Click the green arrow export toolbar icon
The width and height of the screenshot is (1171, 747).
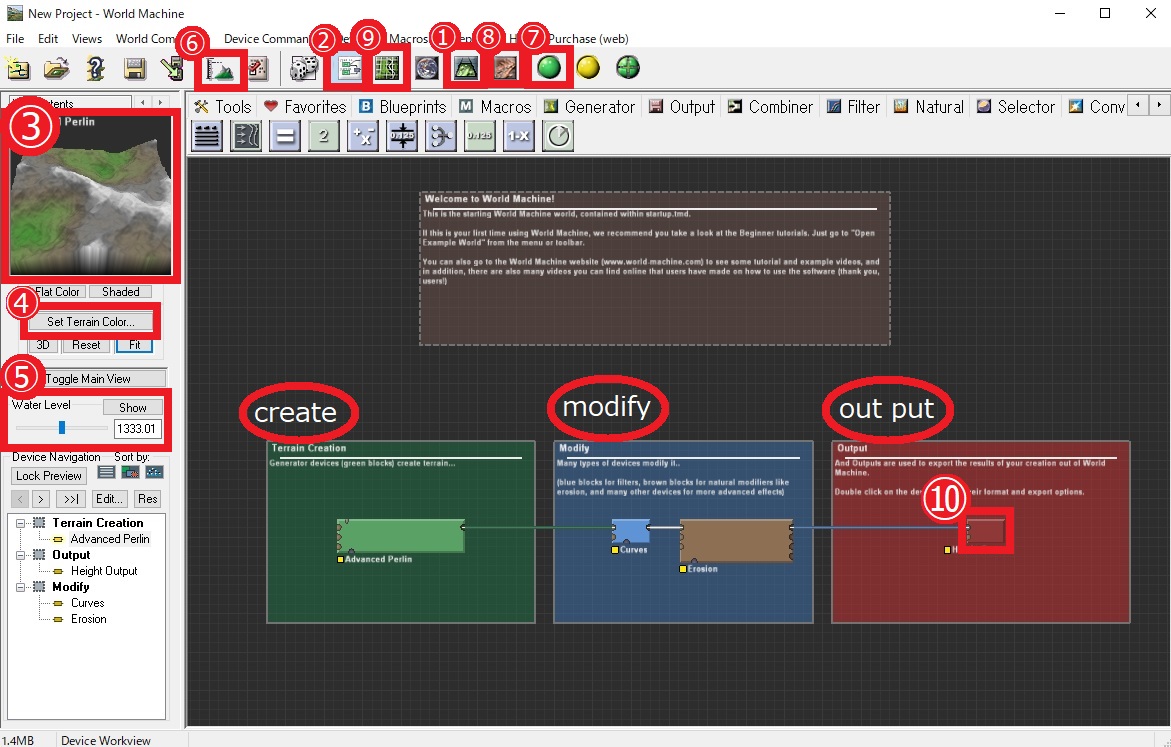tap(173, 69)
